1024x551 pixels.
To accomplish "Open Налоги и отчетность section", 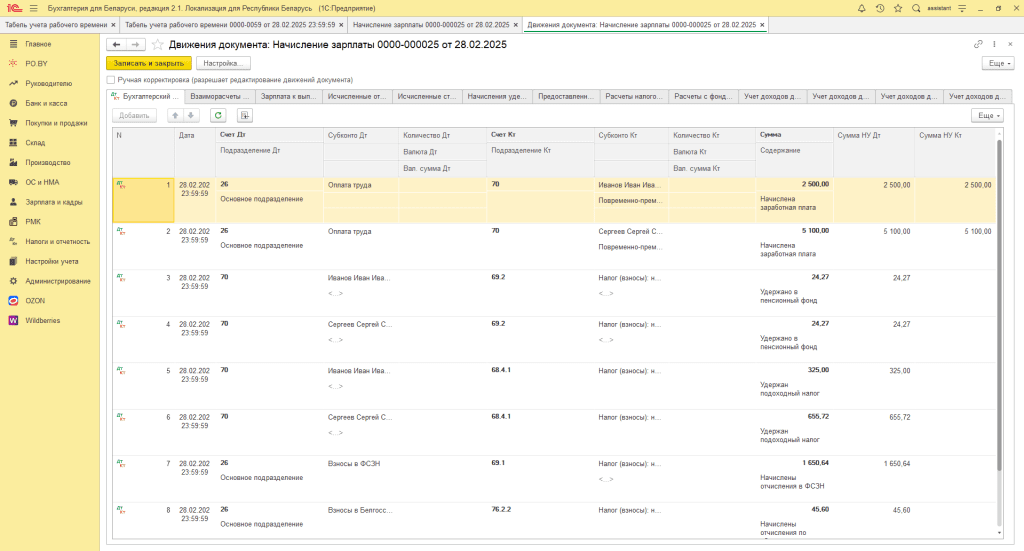I will point(57,242).
